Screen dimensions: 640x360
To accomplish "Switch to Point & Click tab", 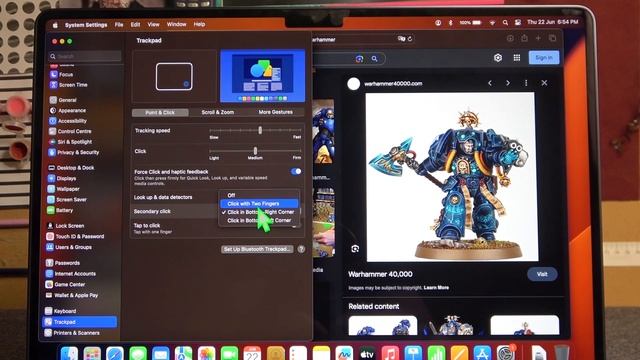I will pyautogui.click(x=160, y=112).
